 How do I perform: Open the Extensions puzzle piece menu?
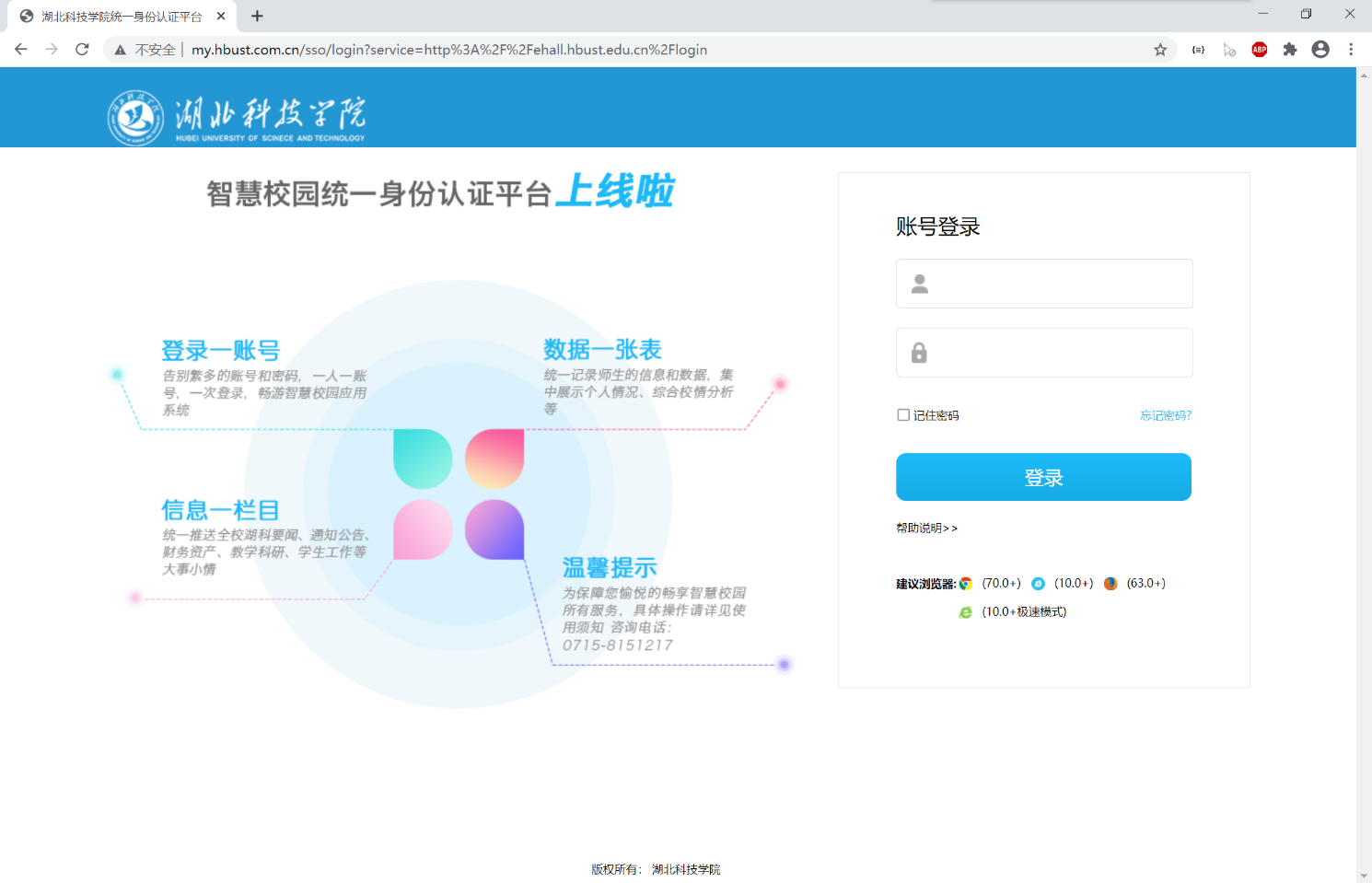1290,50
